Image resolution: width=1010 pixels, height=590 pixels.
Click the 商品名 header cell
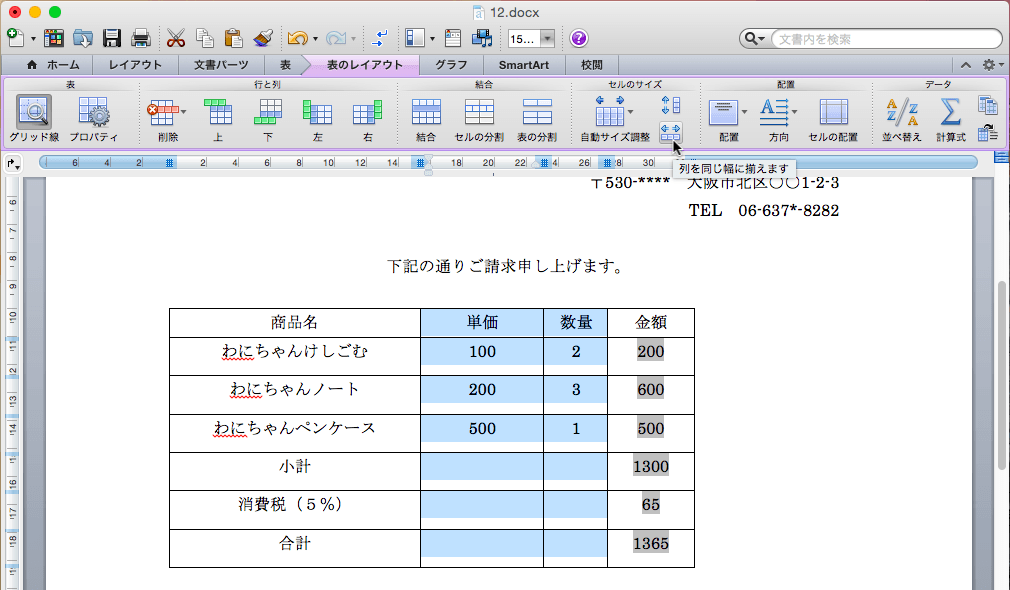(x=295, y=323)
